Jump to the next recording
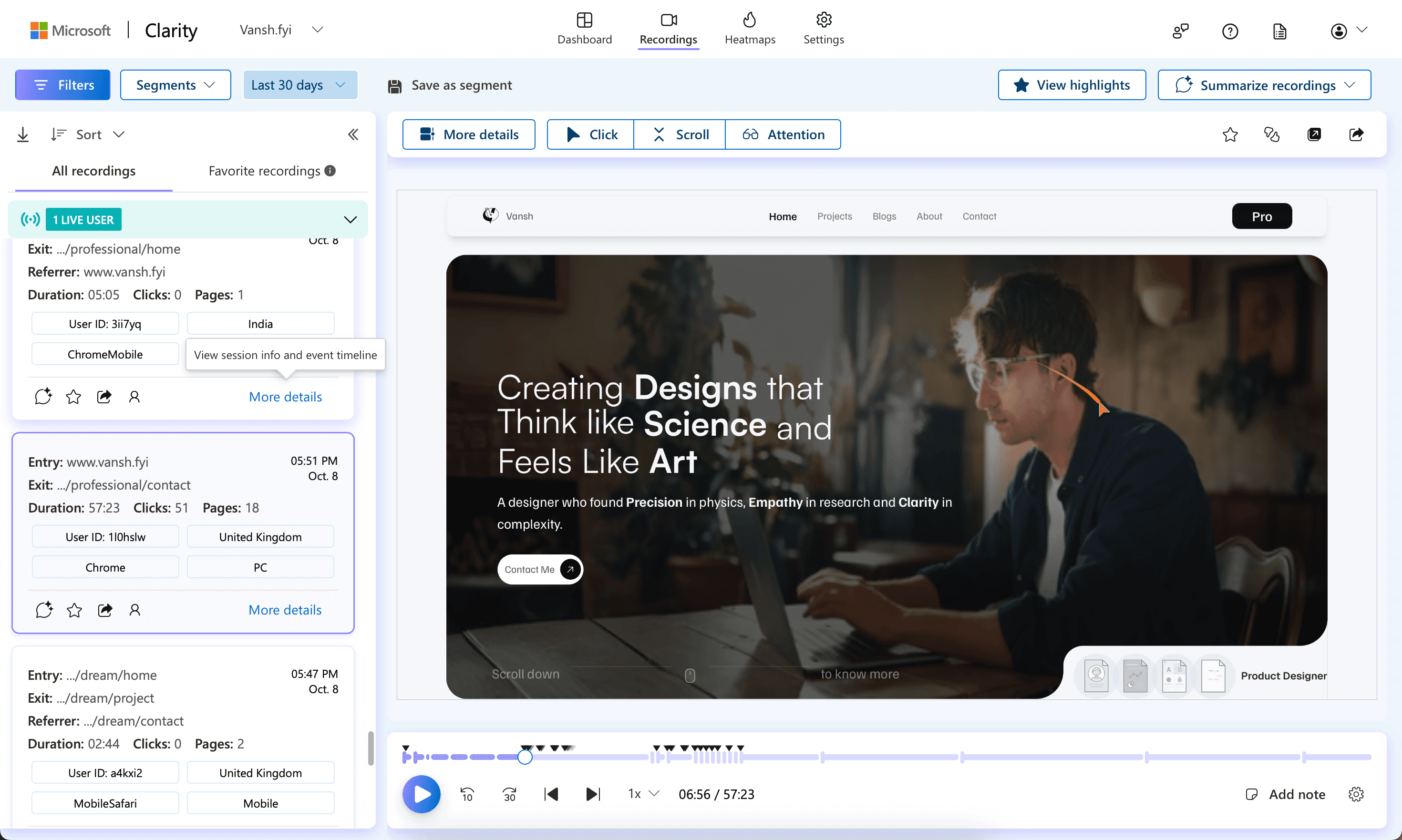Image resolution: width=1402 pixels, height=840 pixels. coord(593,794)
